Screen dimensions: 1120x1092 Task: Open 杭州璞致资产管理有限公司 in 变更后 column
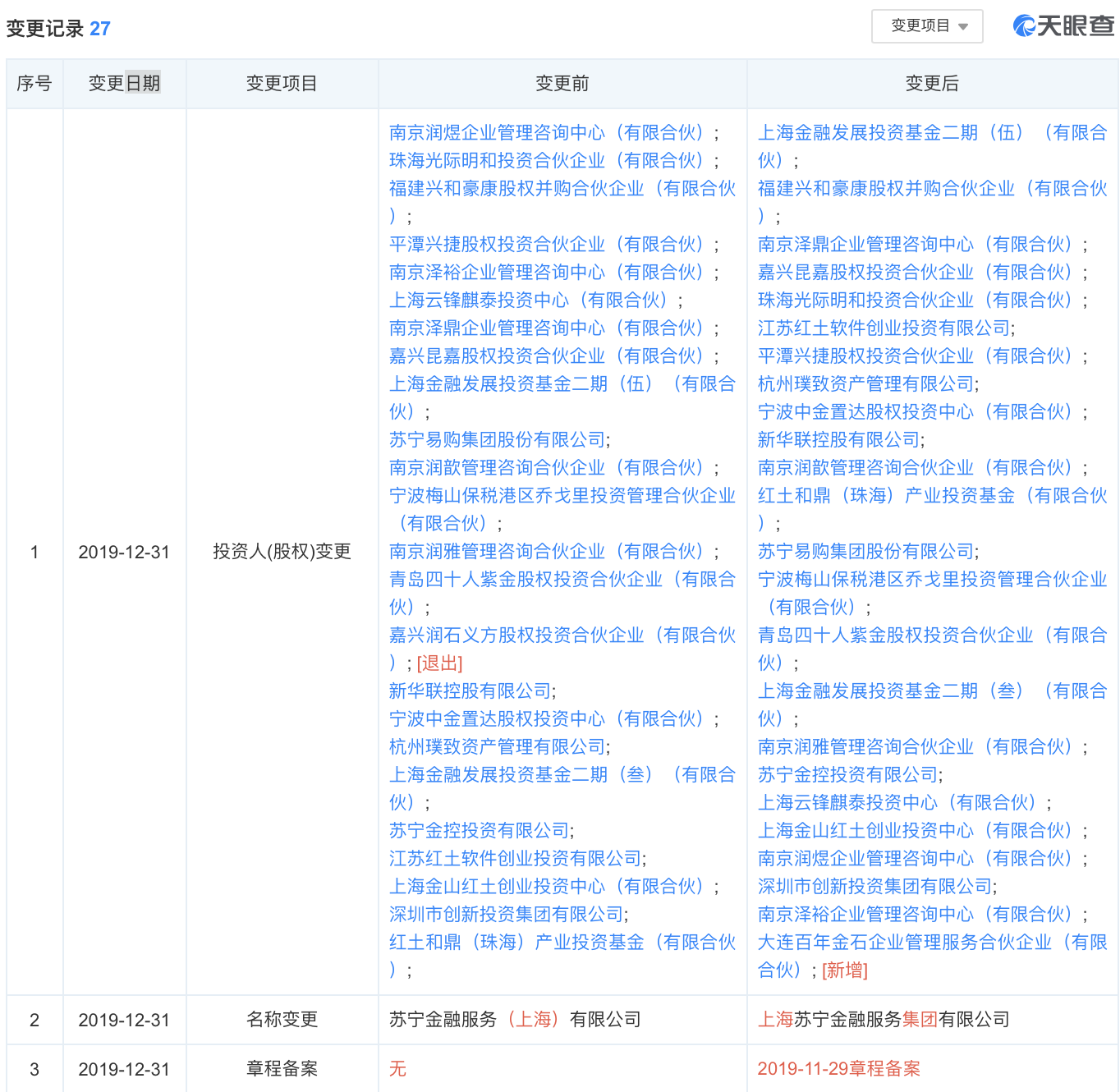pyautogui.click(x=866, y=384)
